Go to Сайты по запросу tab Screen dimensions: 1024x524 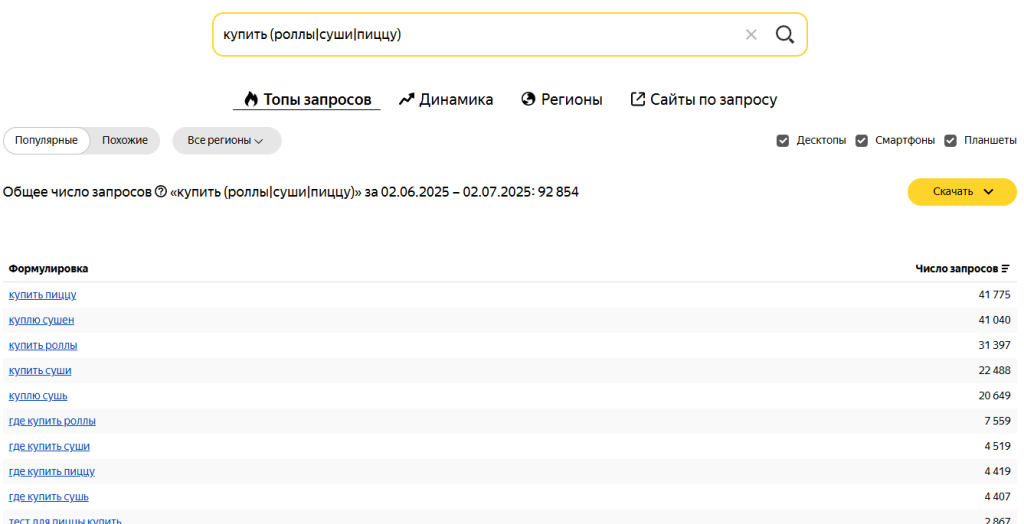(x=703, y=100)
